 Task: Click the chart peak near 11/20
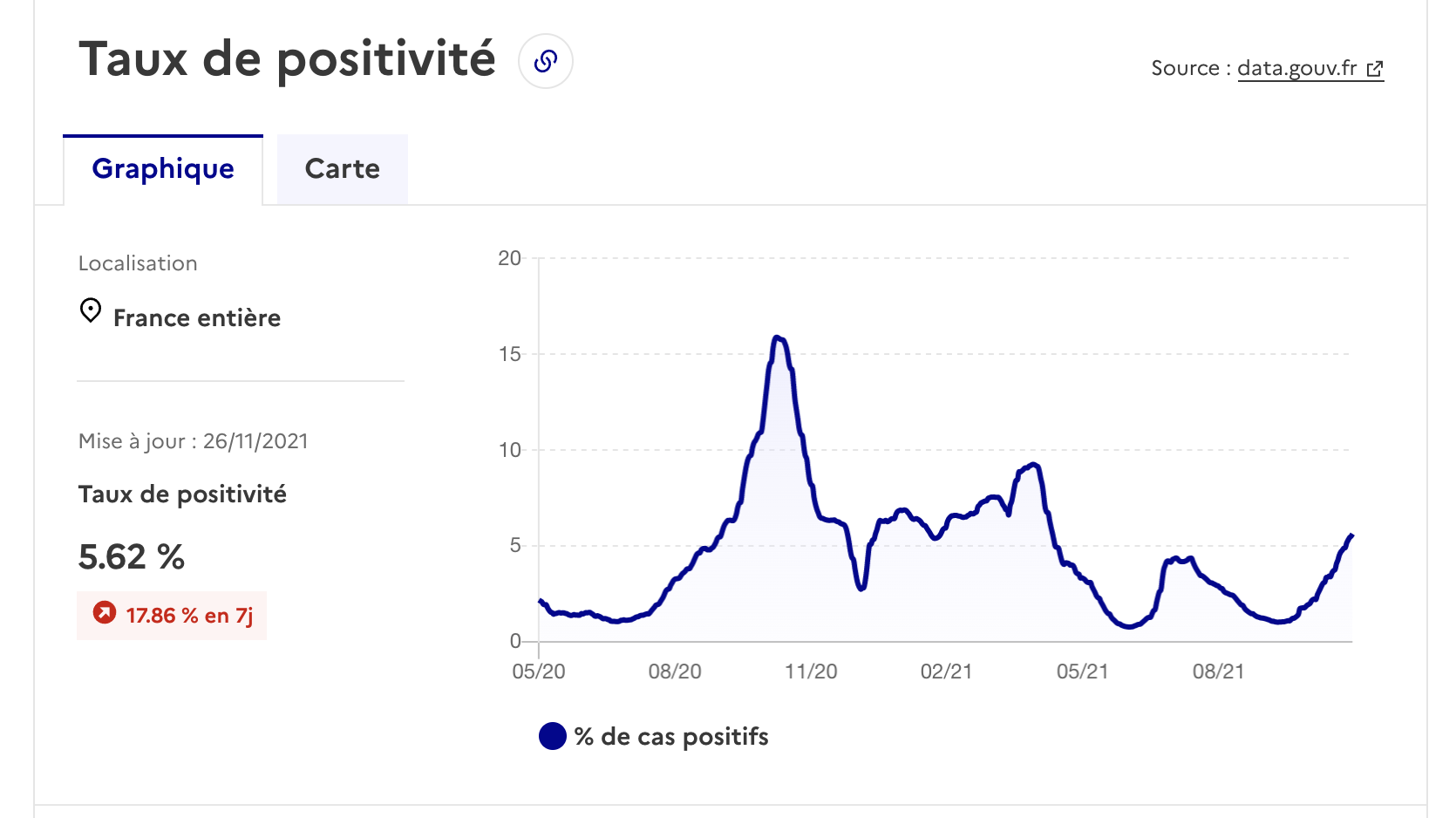point(778,337)
